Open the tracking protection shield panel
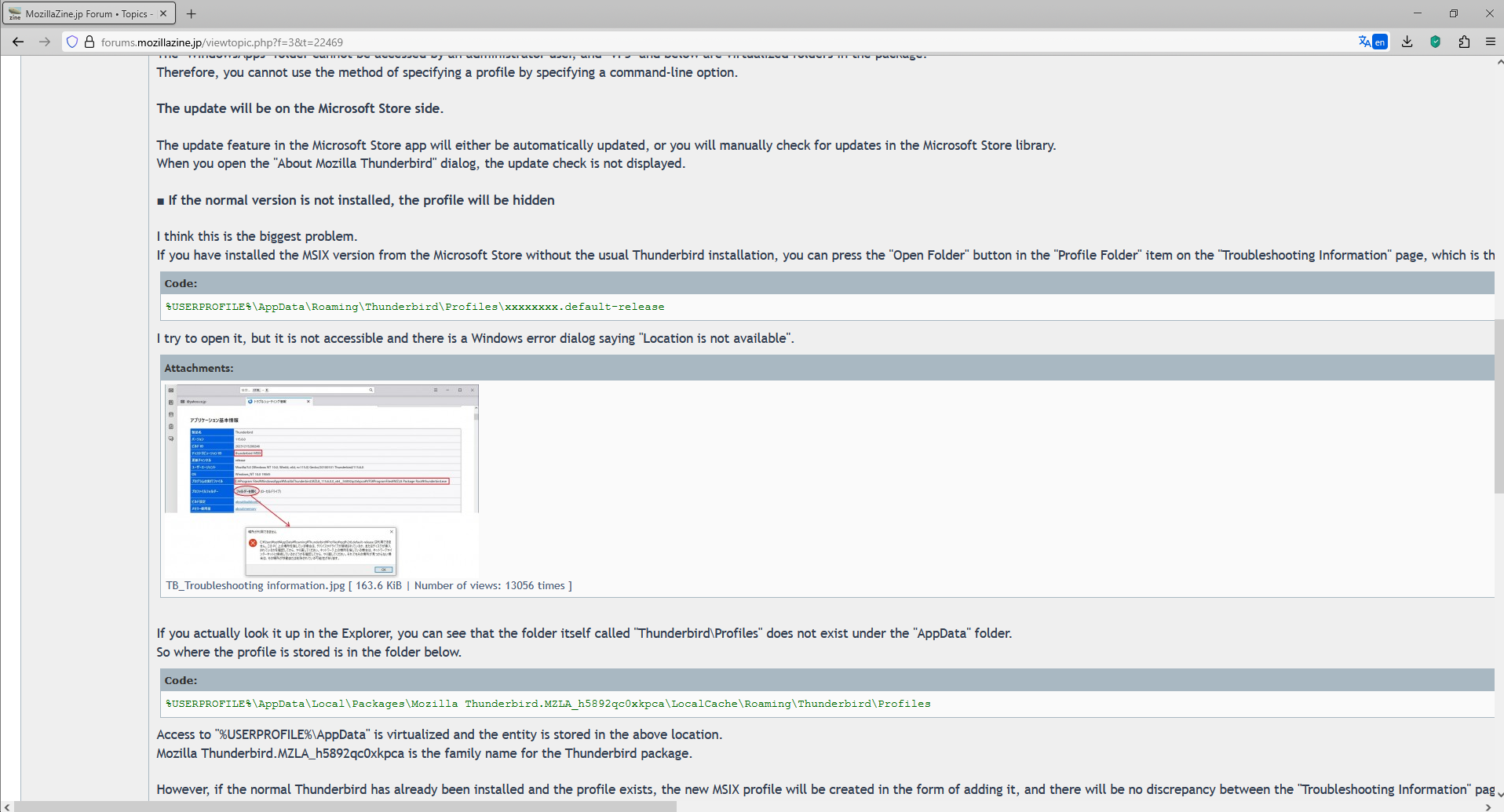Screen dimensions: 1504x812 [72, 42]
